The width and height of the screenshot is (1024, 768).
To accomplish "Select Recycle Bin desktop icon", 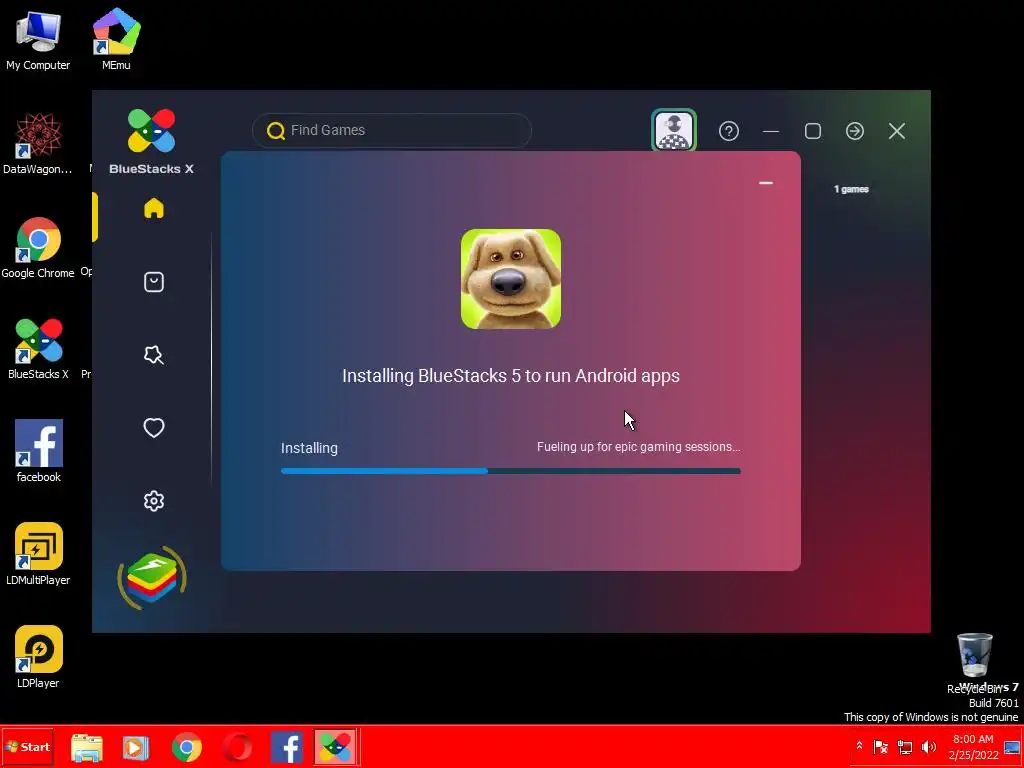I will click(974, 664).
